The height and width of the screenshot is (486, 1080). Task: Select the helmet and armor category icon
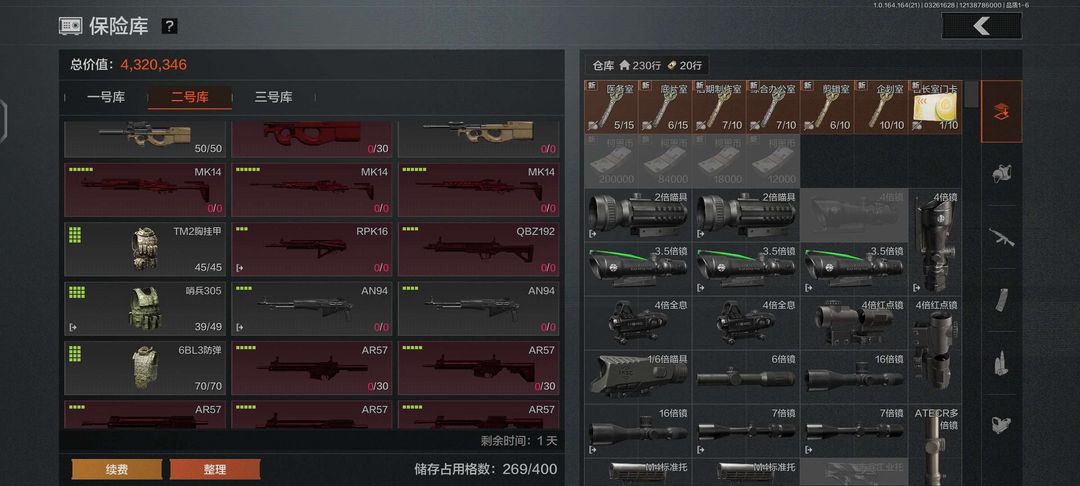pos(1001,173)
